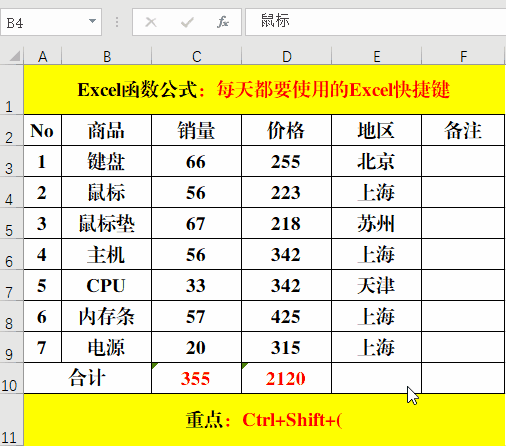Image resolution: width=506 pixels, height=446 pixels.
Task: Click sales value '67' cell
Action: (x=197, y=223)
